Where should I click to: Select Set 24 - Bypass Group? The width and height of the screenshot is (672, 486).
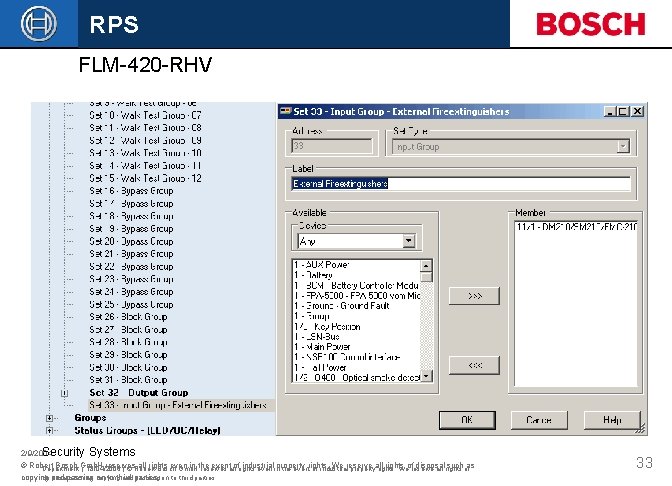(131, 292)
